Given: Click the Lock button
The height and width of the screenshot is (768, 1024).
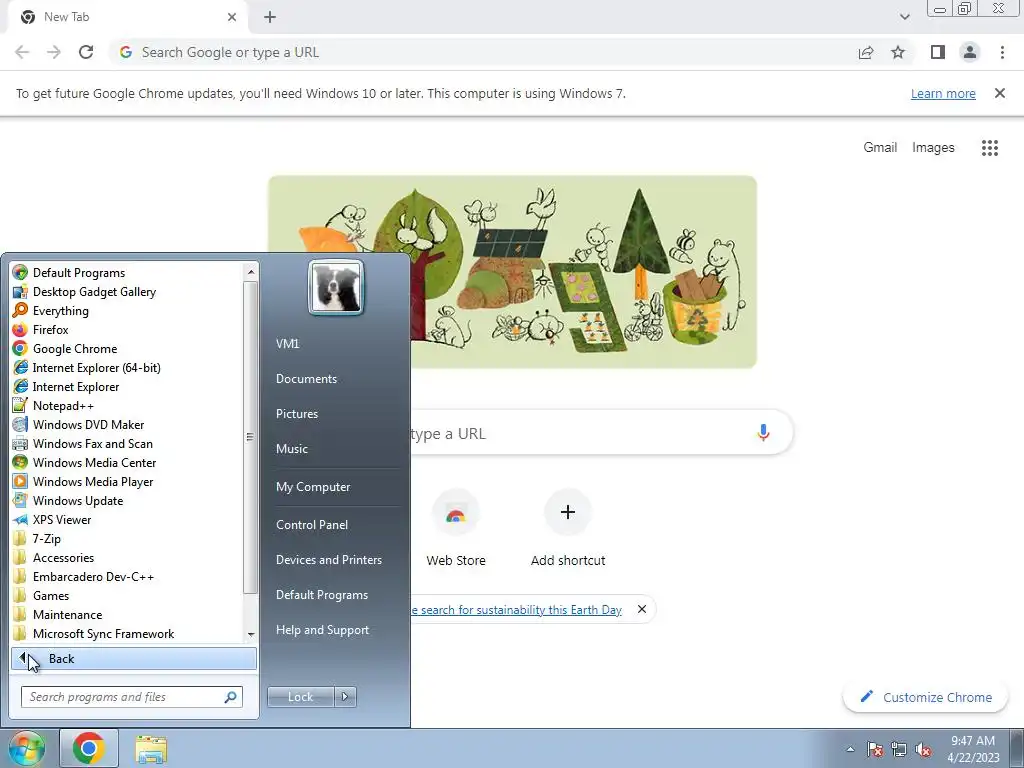Looking at the screenshot, I should (x=300, y=697).
